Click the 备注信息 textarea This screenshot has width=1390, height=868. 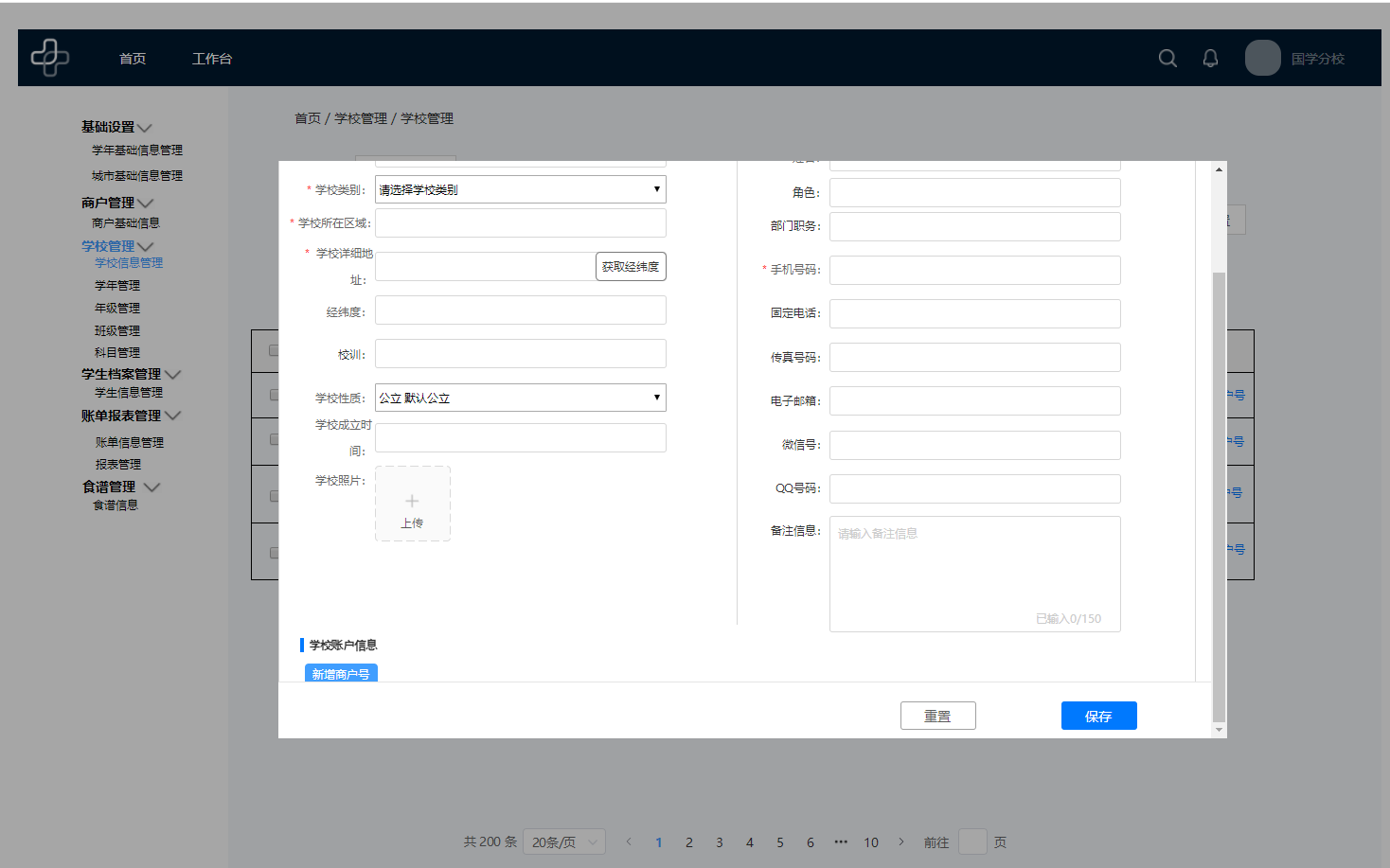975,574
